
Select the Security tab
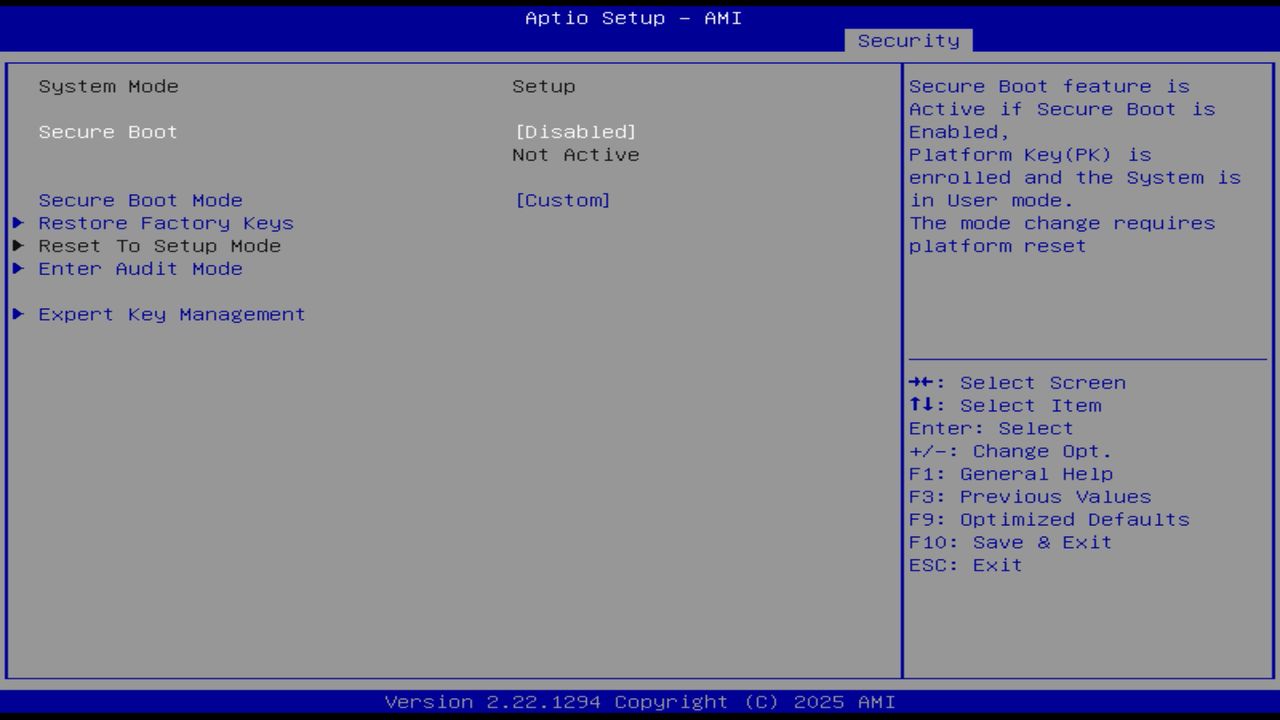pos(907,40)
